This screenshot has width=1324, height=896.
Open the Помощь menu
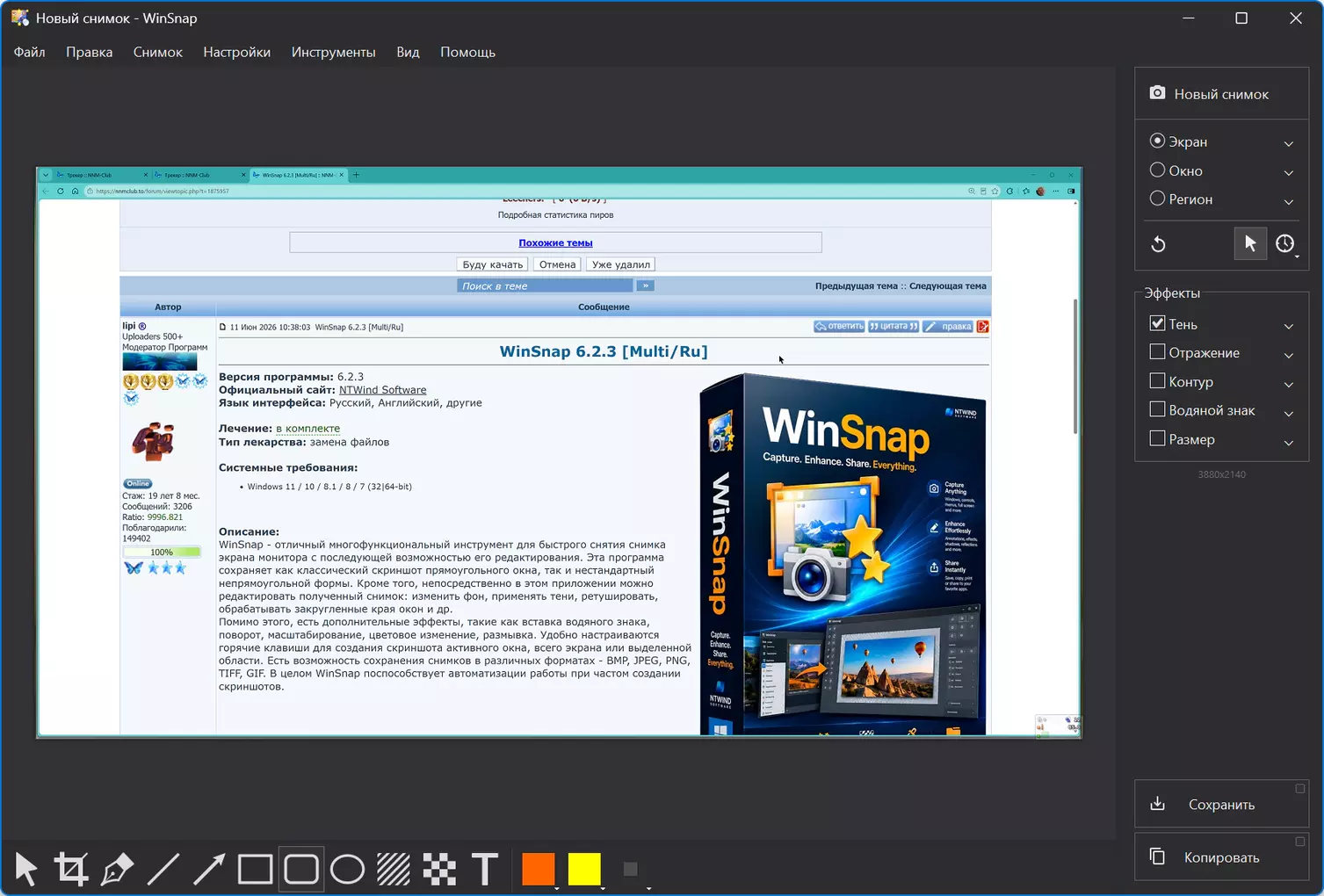pyautogui.click(x=468, y=52)
